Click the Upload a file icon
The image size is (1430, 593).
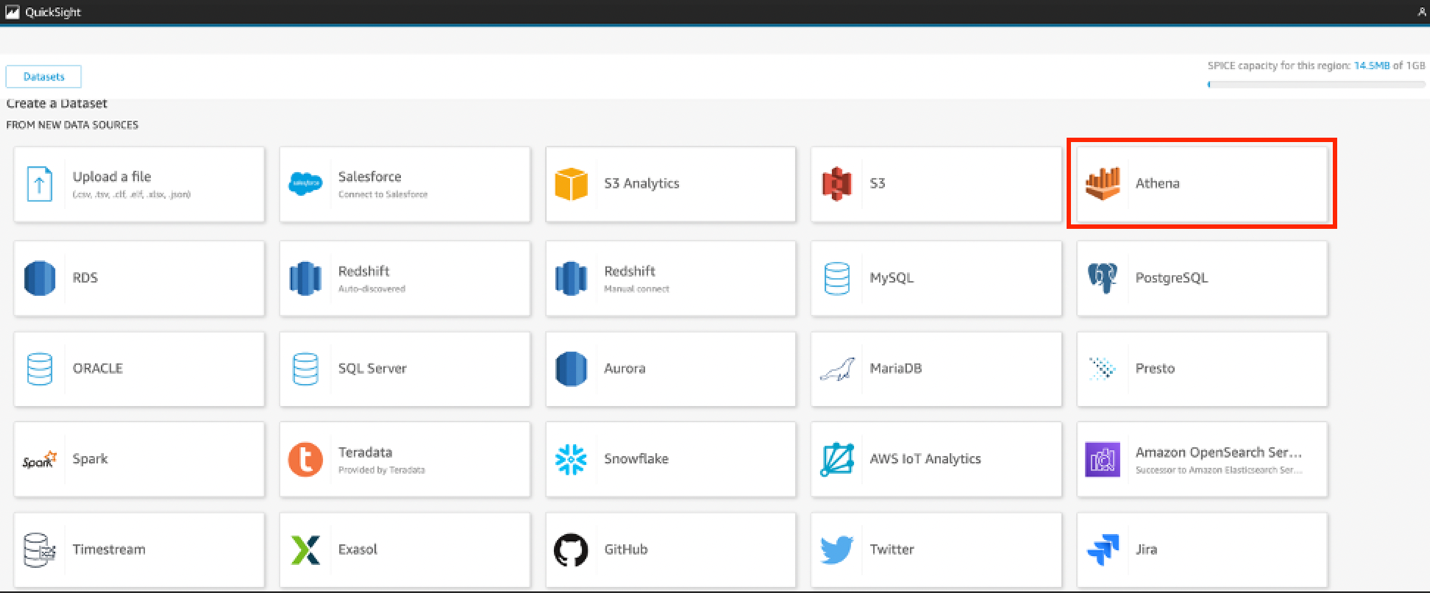coord(39,184)
